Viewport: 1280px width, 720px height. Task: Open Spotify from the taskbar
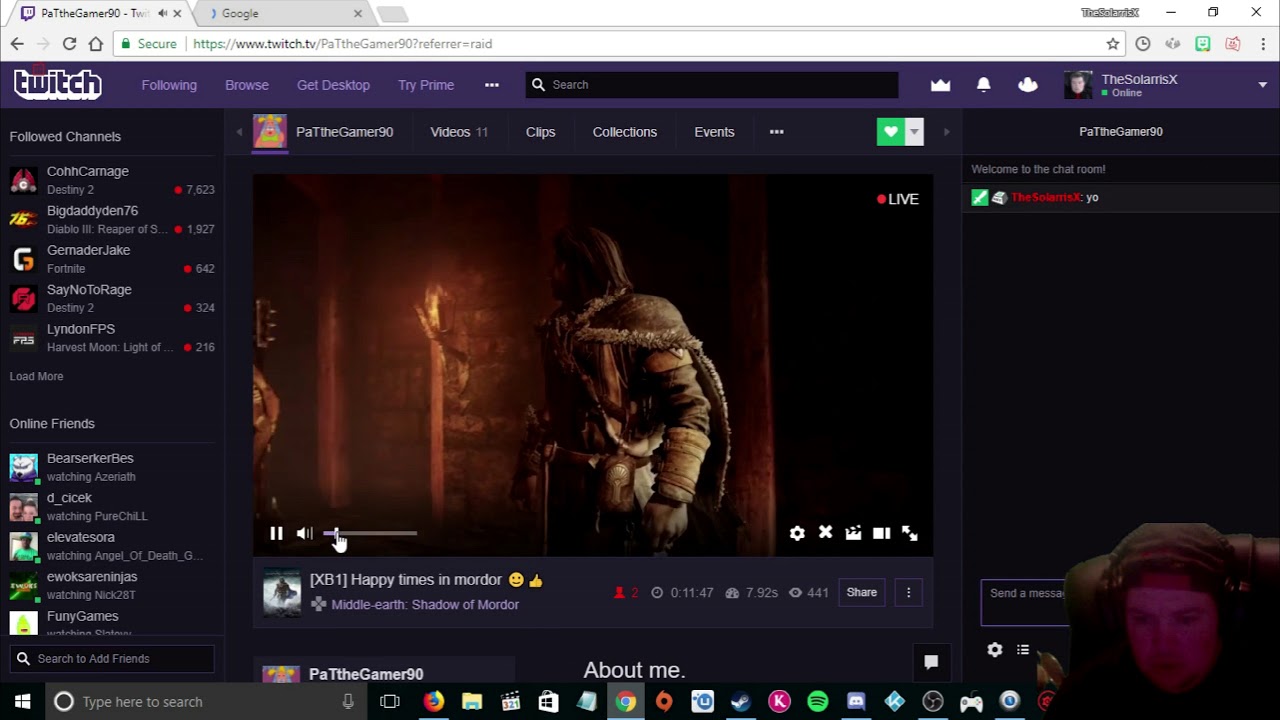[x=818, y=702]
